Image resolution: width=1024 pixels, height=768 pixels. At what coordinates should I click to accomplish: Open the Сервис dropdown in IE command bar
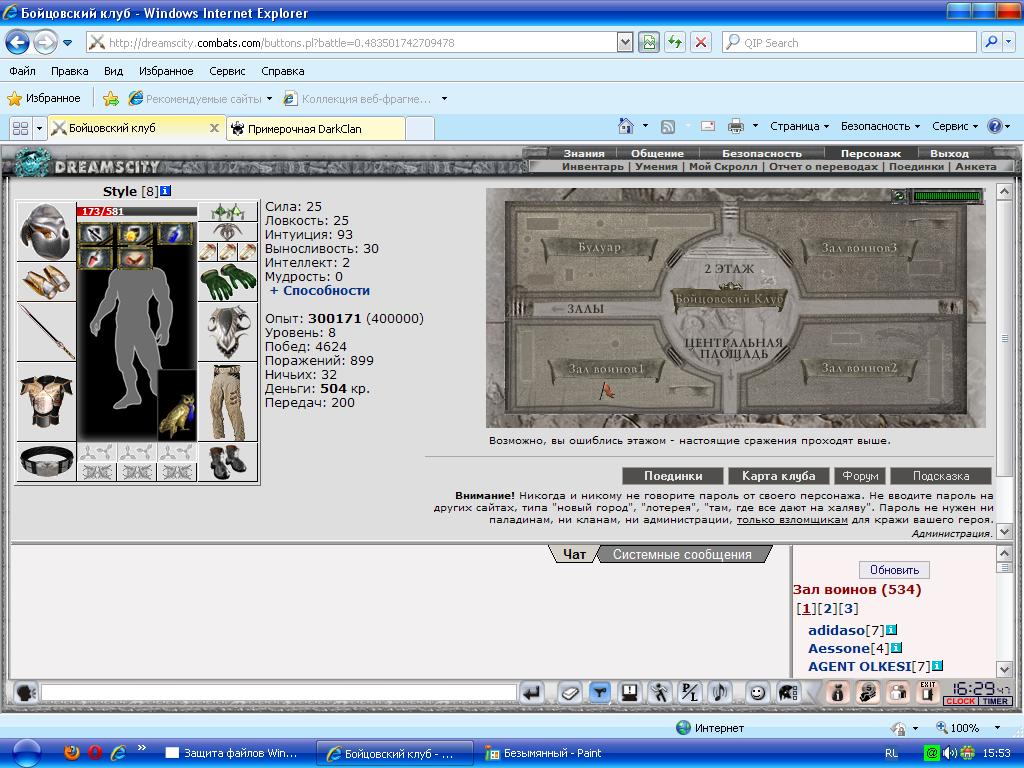(x=955, y=126)
